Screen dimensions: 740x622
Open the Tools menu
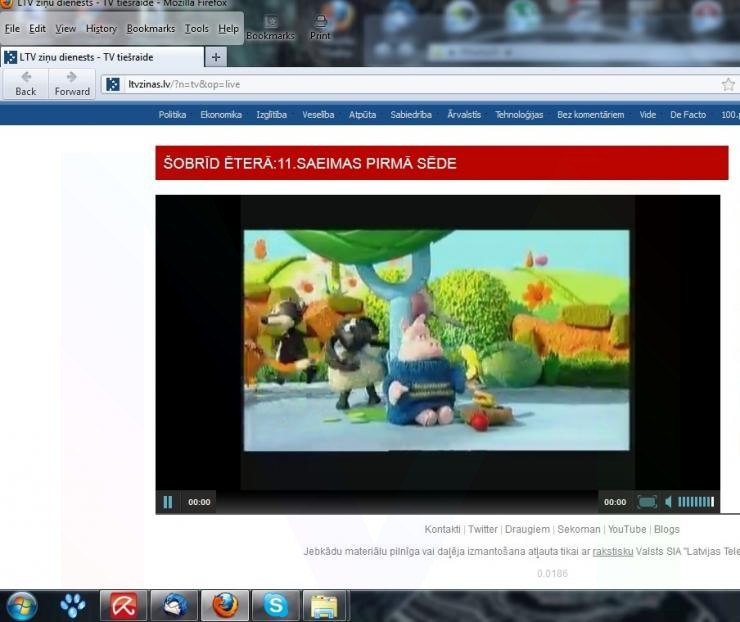(197, 29)
